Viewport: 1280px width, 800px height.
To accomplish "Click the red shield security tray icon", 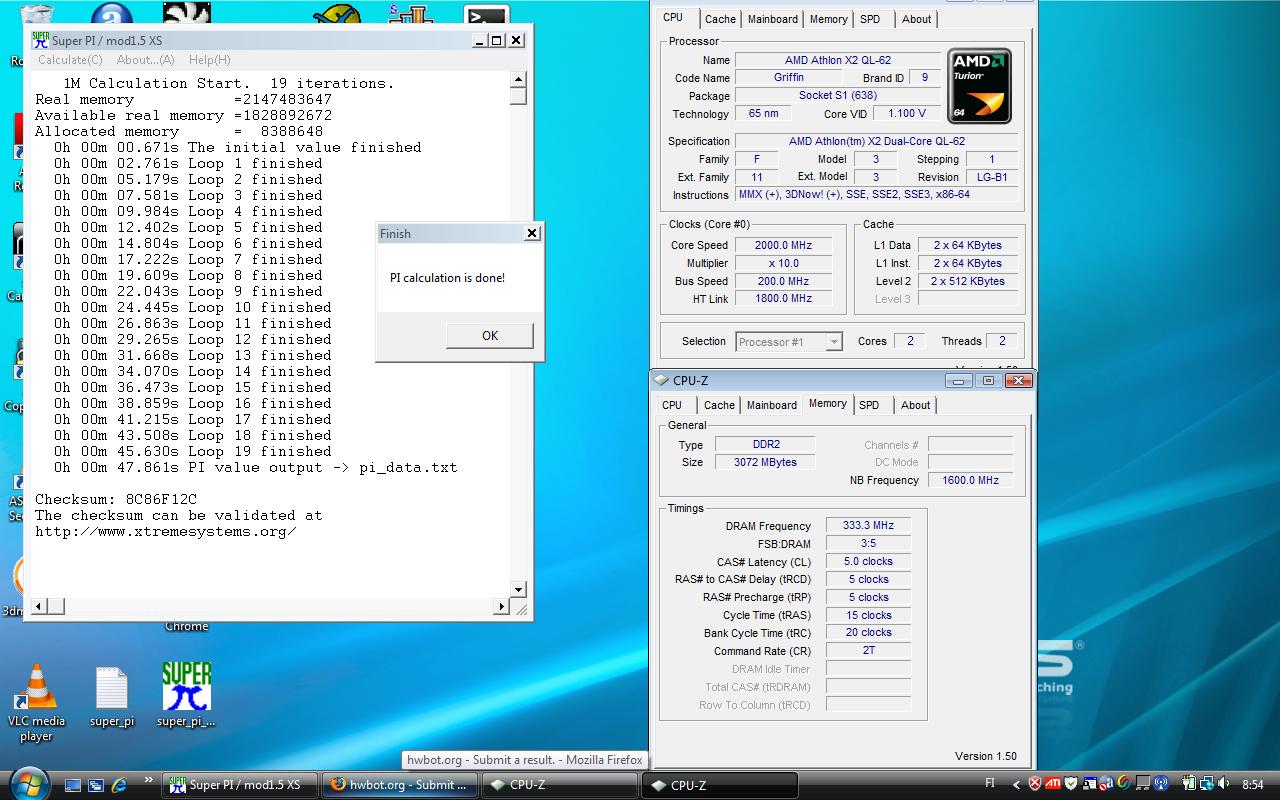I will click(x=1035, y=783).
